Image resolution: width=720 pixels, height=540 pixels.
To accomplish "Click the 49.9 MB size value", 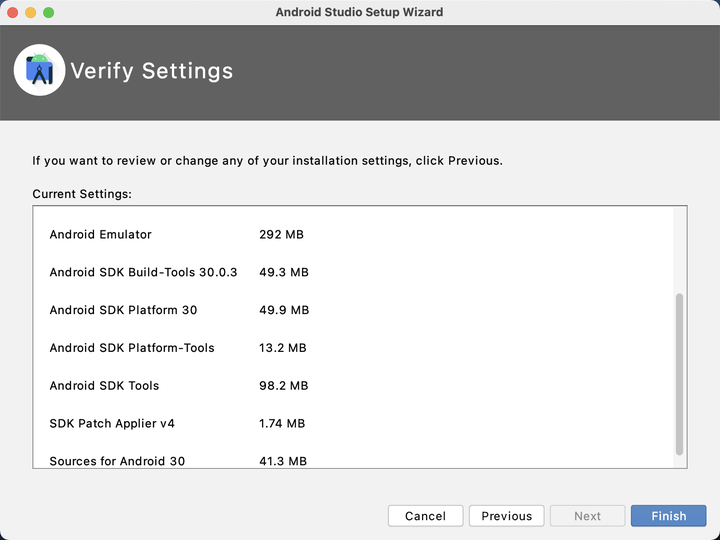I will click(284, 310).
